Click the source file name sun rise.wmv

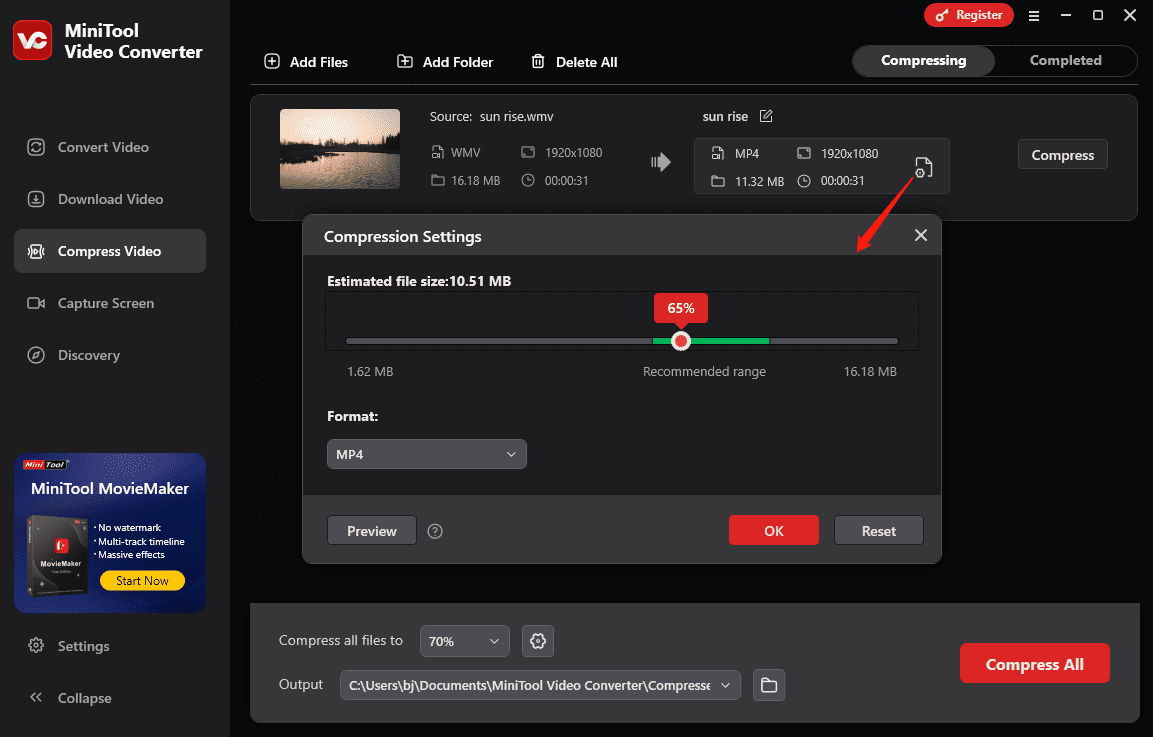tap(516, 116)
